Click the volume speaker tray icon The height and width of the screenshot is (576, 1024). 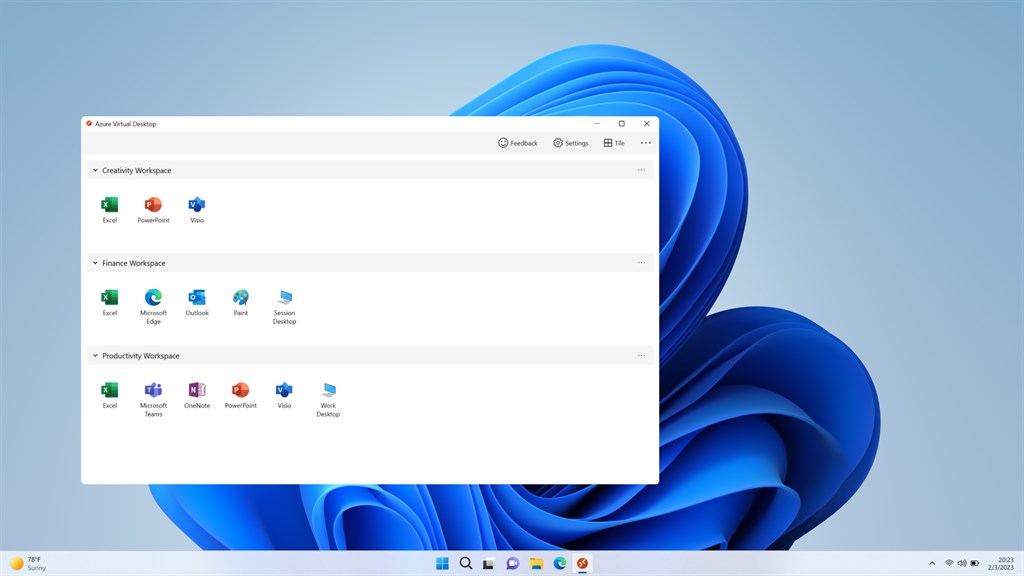point(962,563)
